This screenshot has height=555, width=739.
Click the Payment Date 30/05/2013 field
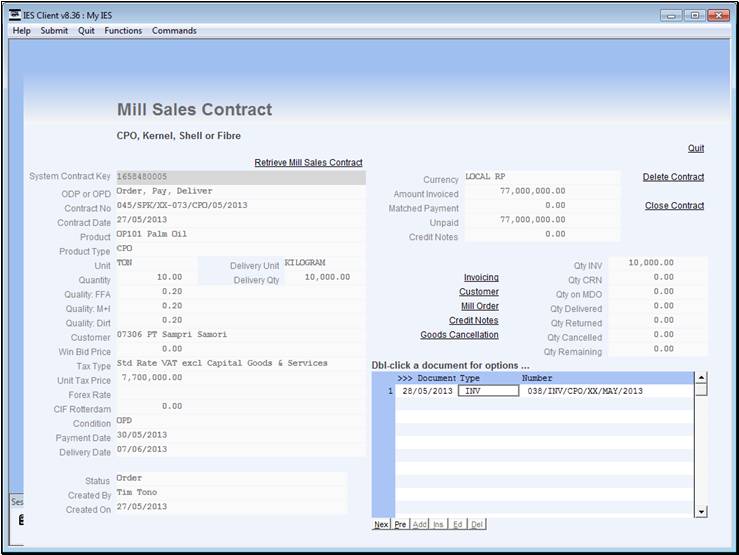(x=240, y=435)
